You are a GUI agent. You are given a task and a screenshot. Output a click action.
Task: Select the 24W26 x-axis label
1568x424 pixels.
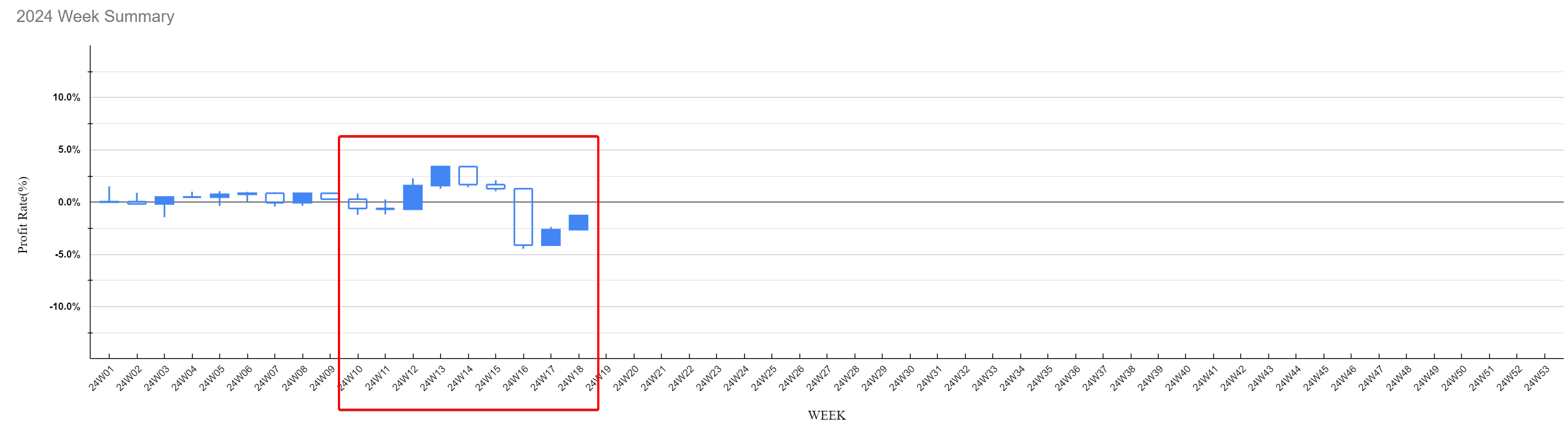(791, 378)
